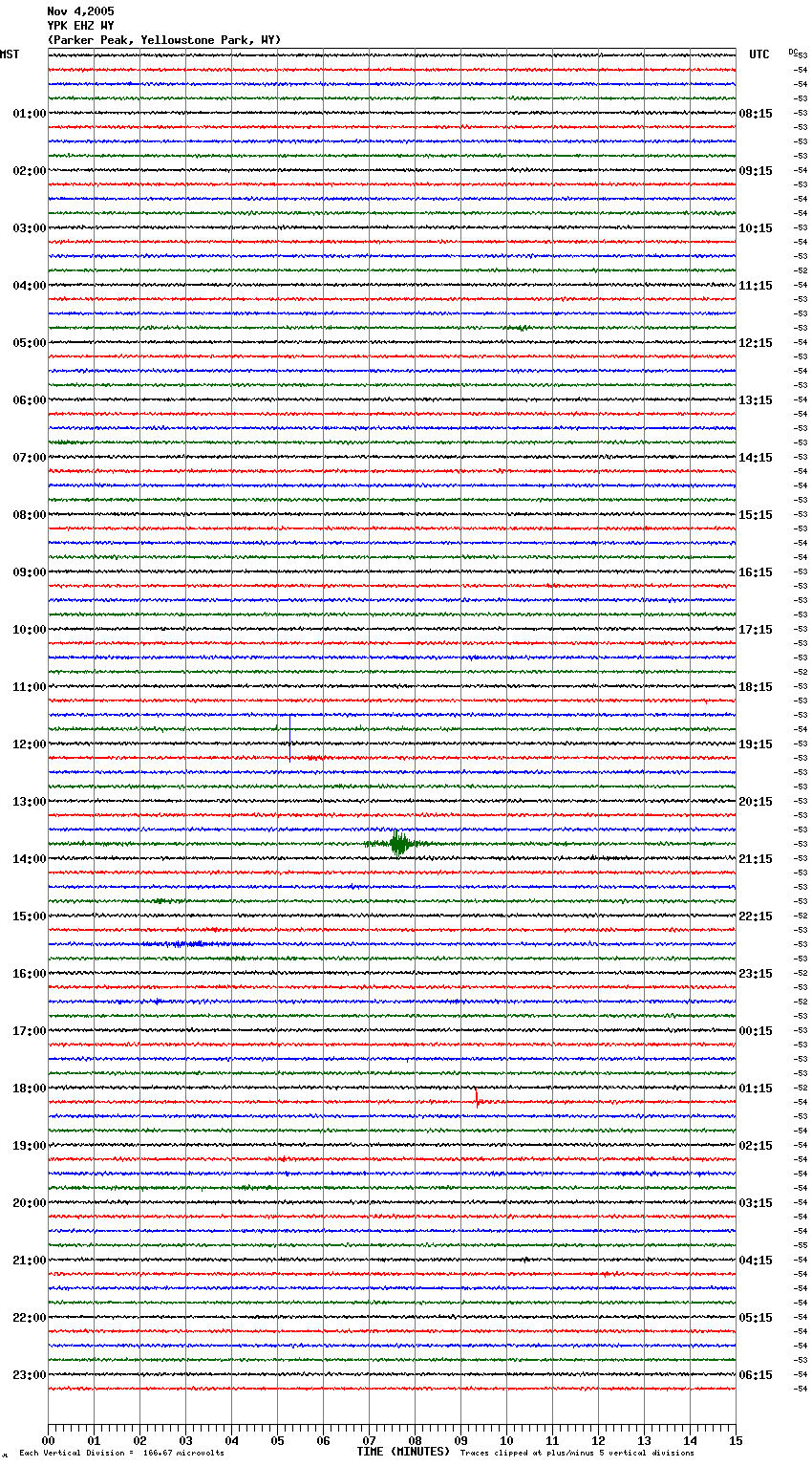Pick the 03:15 UTC time label

pos(756,1203)
